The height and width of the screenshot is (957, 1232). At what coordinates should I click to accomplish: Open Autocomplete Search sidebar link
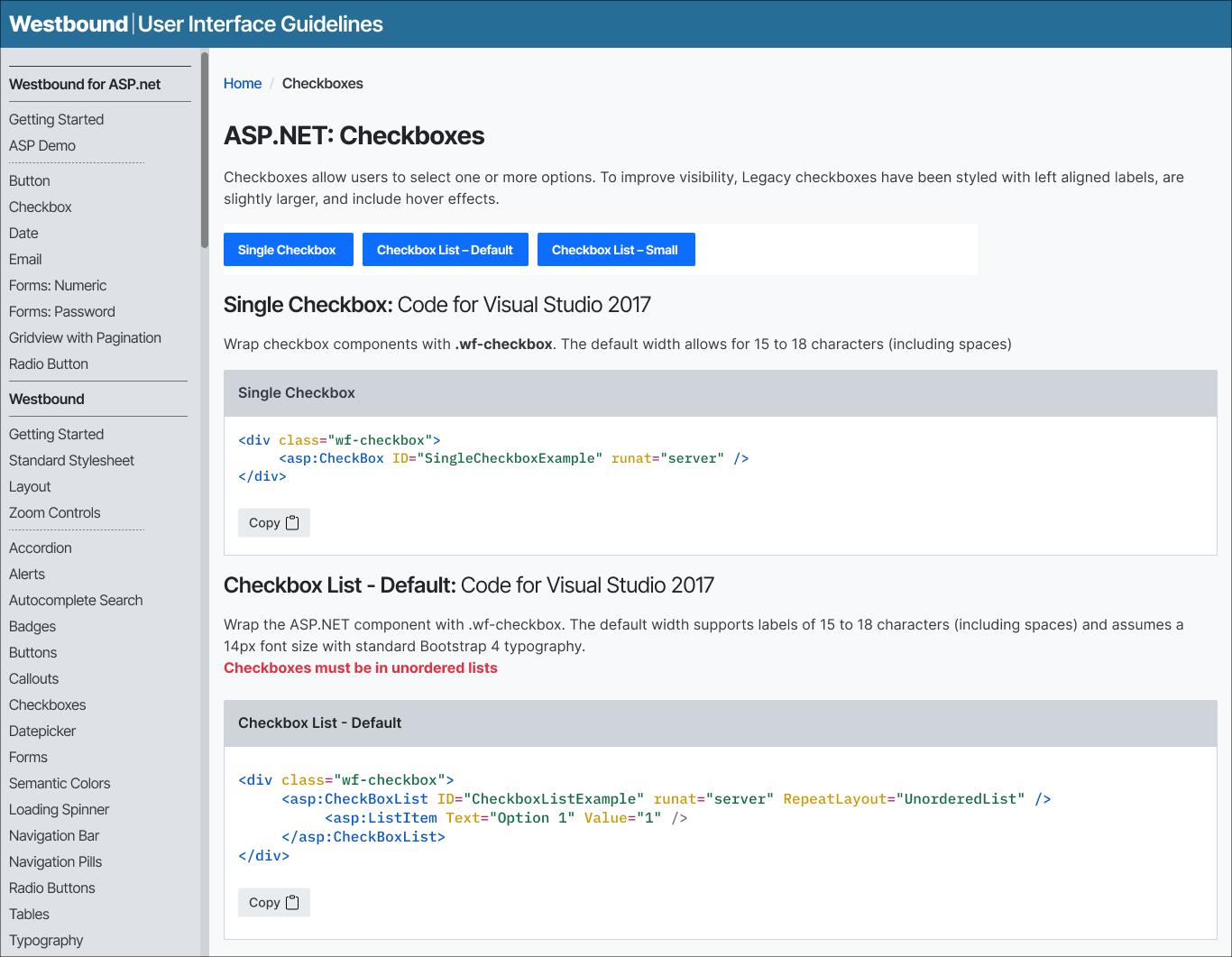click(x=76, y=601)
